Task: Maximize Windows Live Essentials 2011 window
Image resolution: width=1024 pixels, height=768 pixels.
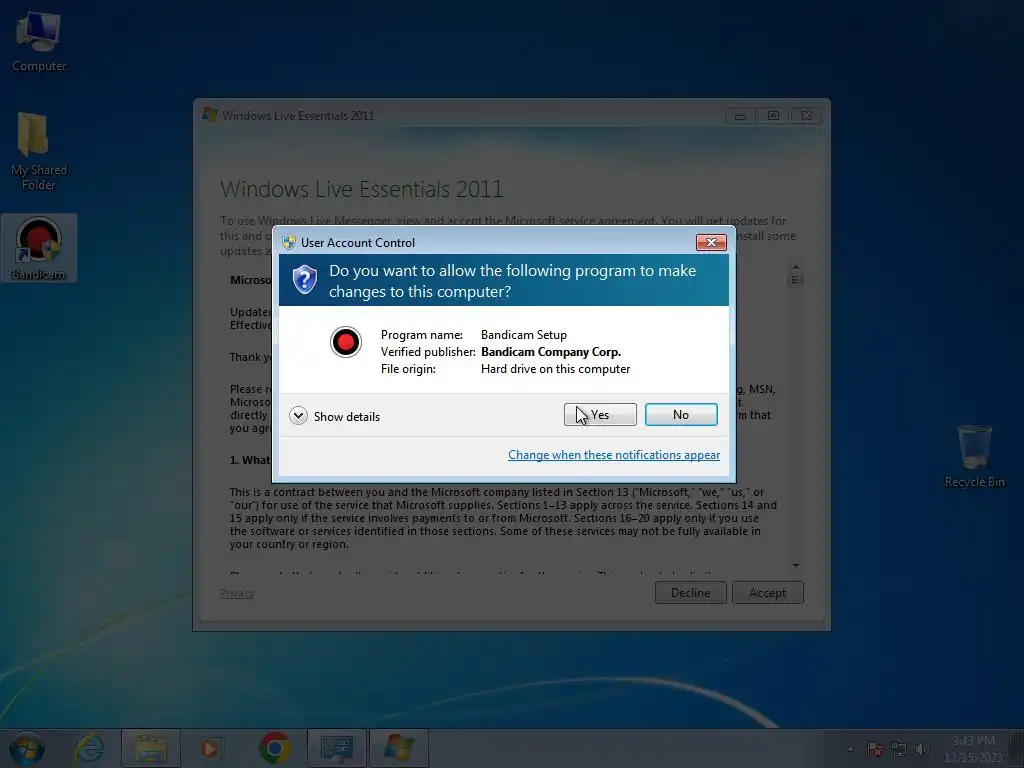Action: [773, 116]
